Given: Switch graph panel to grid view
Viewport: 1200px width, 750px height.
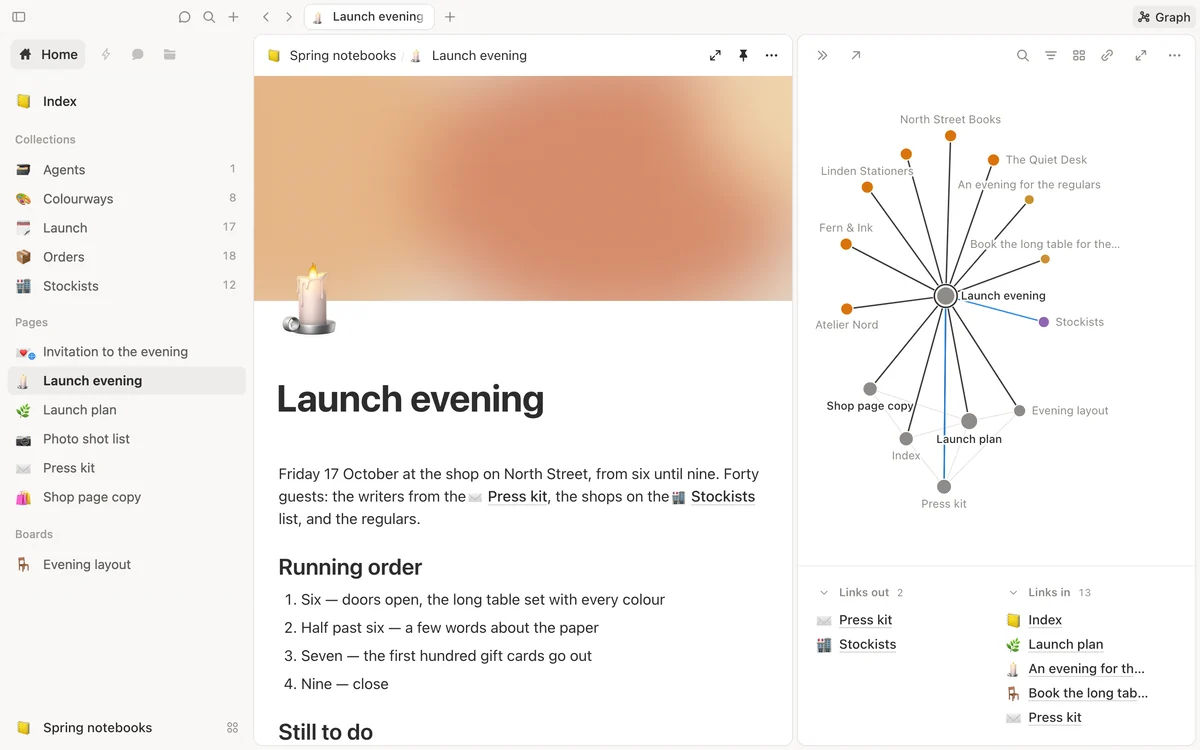Looking at the screenshot, I should pos(1079,56).
